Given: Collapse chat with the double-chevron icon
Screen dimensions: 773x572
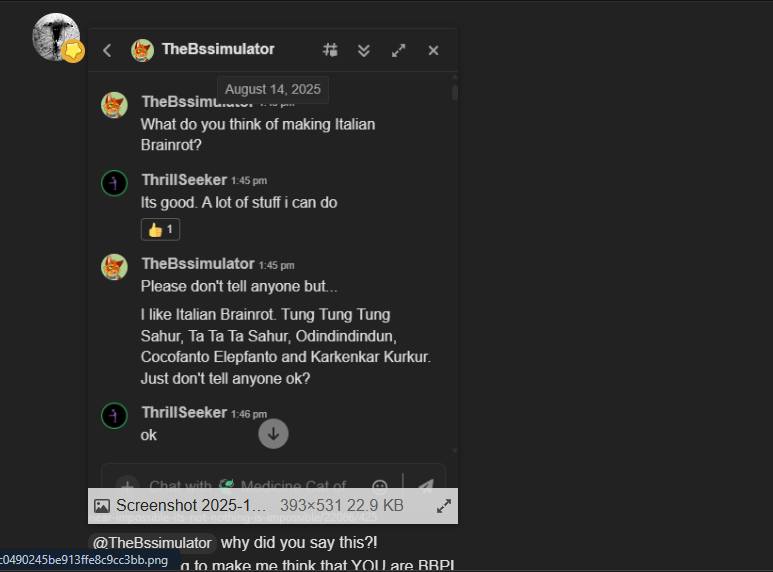Looking at the screenshot, I should [364, 50].
